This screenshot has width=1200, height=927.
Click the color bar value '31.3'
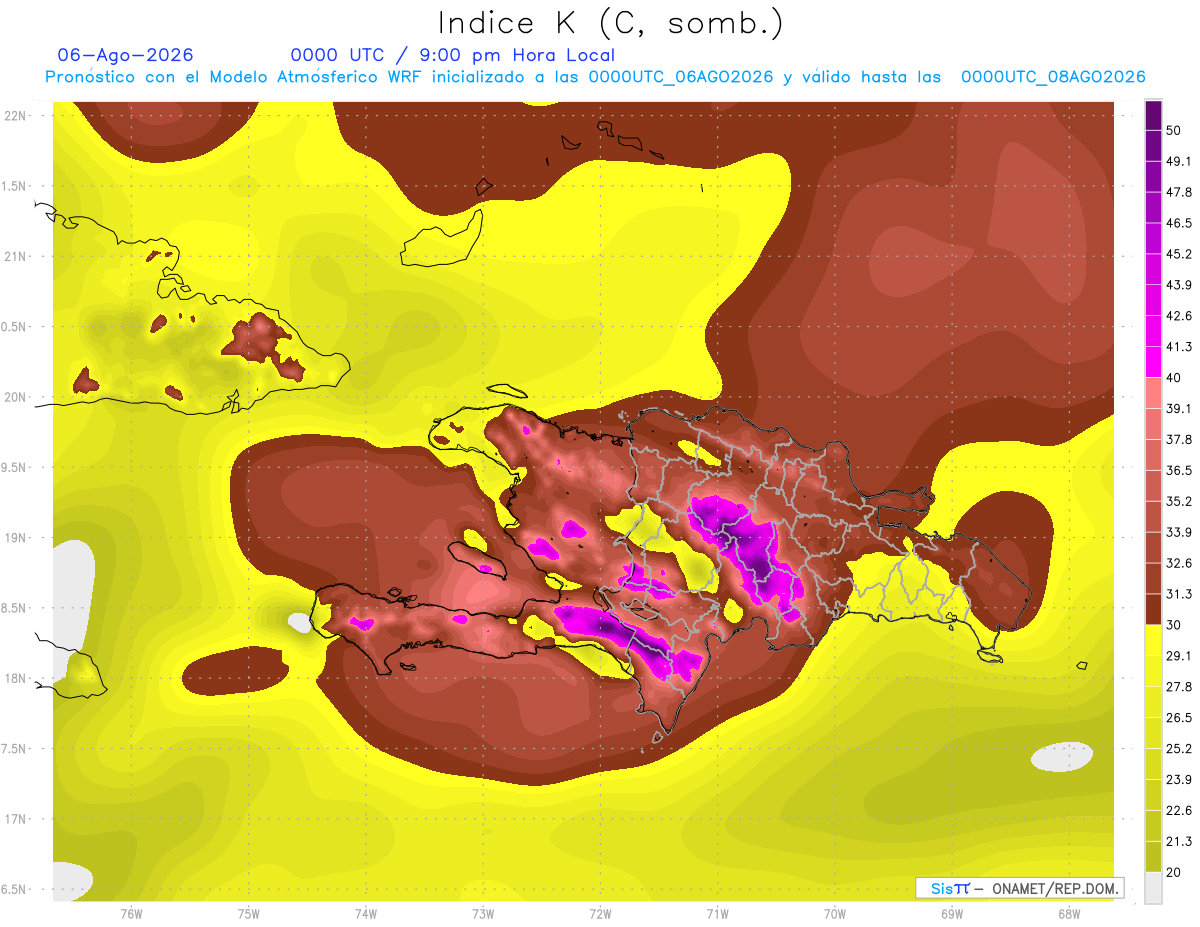click(1178, 594)
